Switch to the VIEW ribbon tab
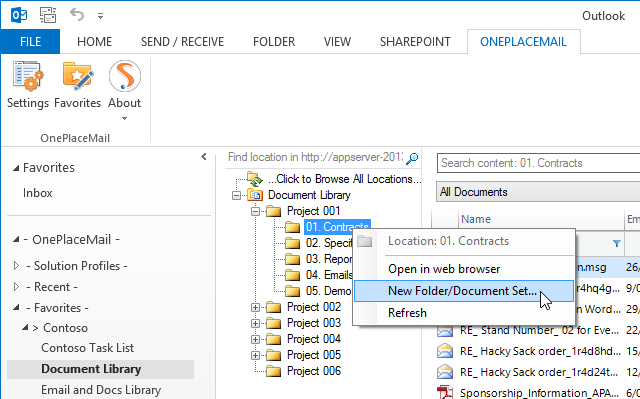This screenshot has width=640, height=399. click(337, 42)
